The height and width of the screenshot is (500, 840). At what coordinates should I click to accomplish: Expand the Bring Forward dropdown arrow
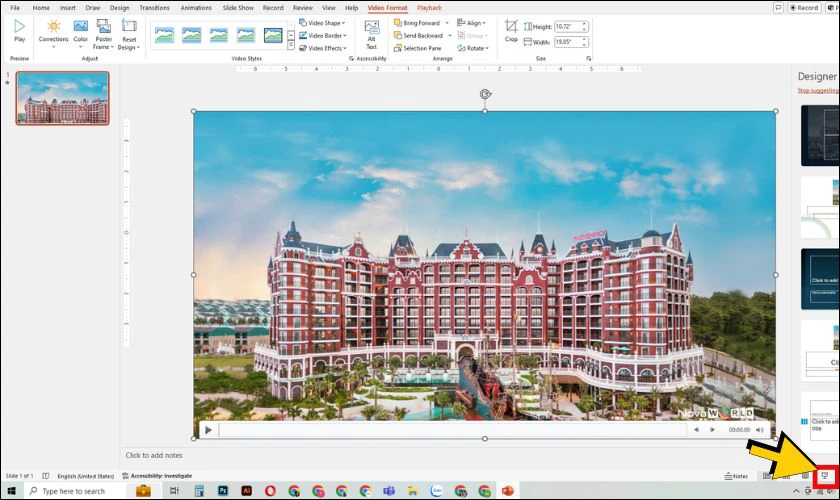pyautogui.click(x=447, y=23)
